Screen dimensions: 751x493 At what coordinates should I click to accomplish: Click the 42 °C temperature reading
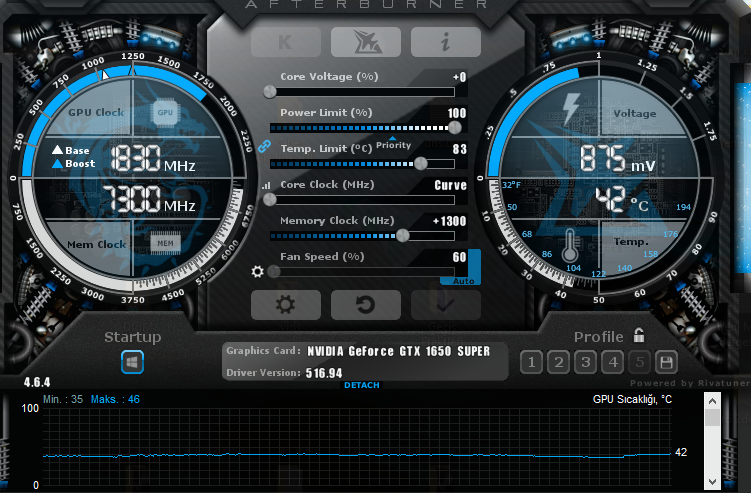(622, 199)
